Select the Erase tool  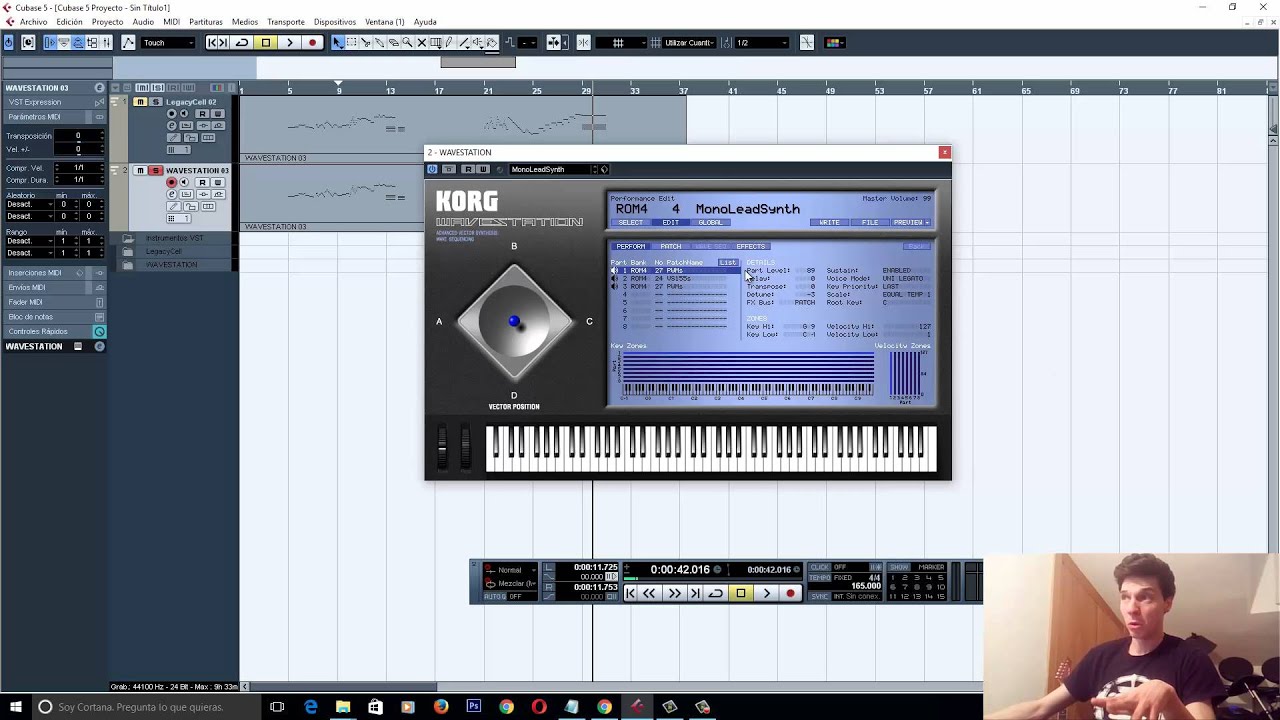click(393, 42)
